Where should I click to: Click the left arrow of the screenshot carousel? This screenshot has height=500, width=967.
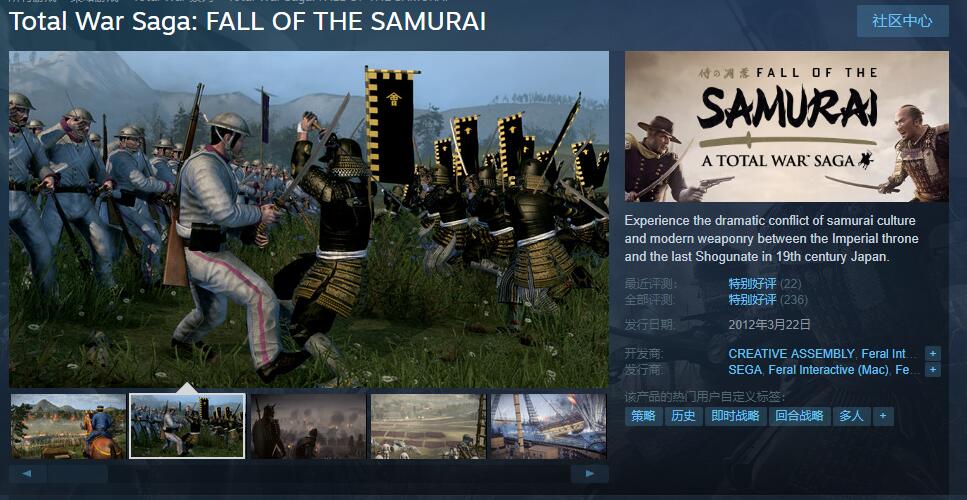pyautogui.click(x=27, y=473)
